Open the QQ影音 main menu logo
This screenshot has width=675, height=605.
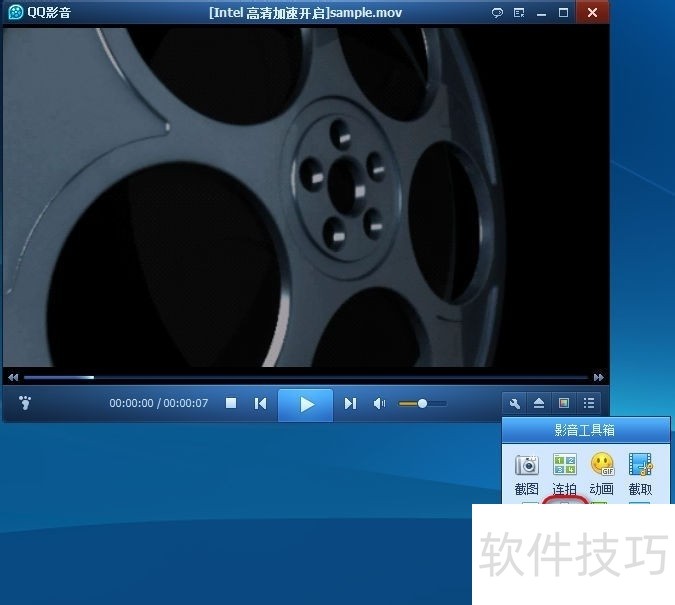(16, 13)
